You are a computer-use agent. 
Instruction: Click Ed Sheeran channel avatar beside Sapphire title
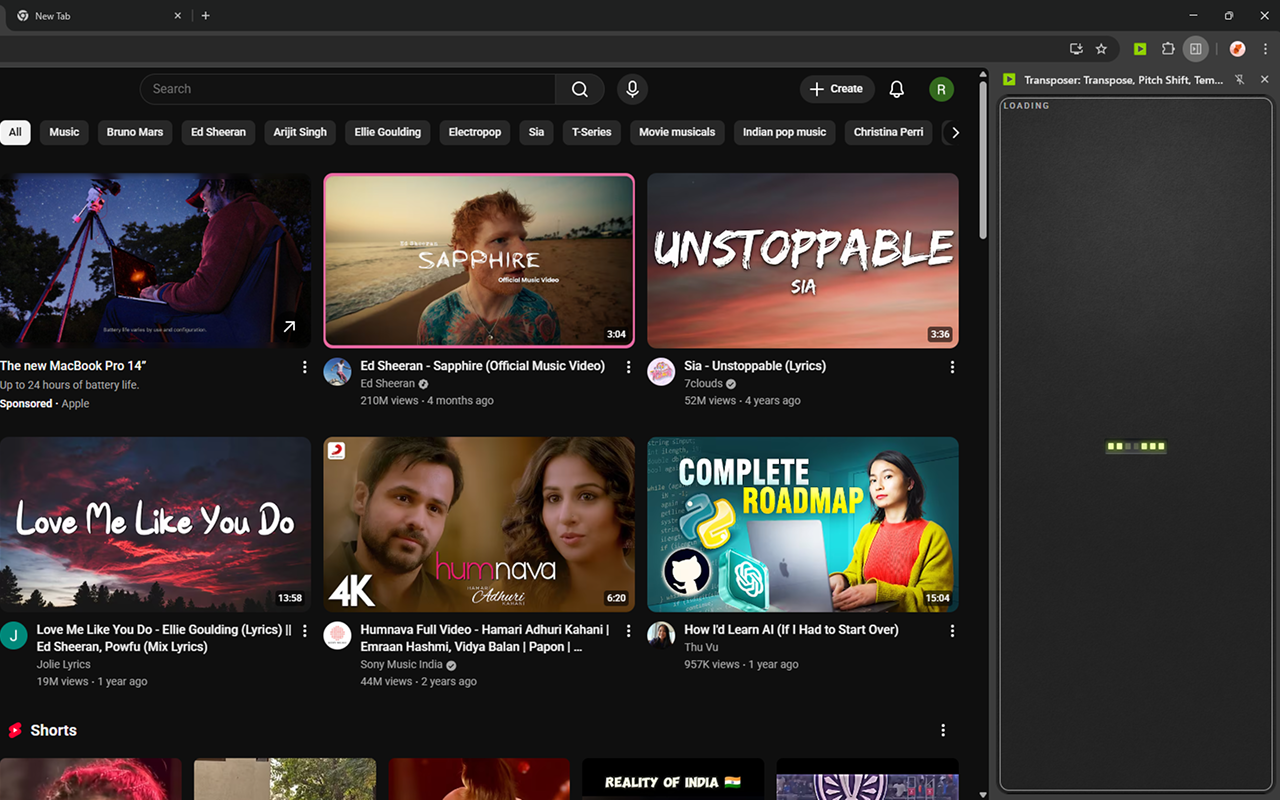click(x=338, y=372)
